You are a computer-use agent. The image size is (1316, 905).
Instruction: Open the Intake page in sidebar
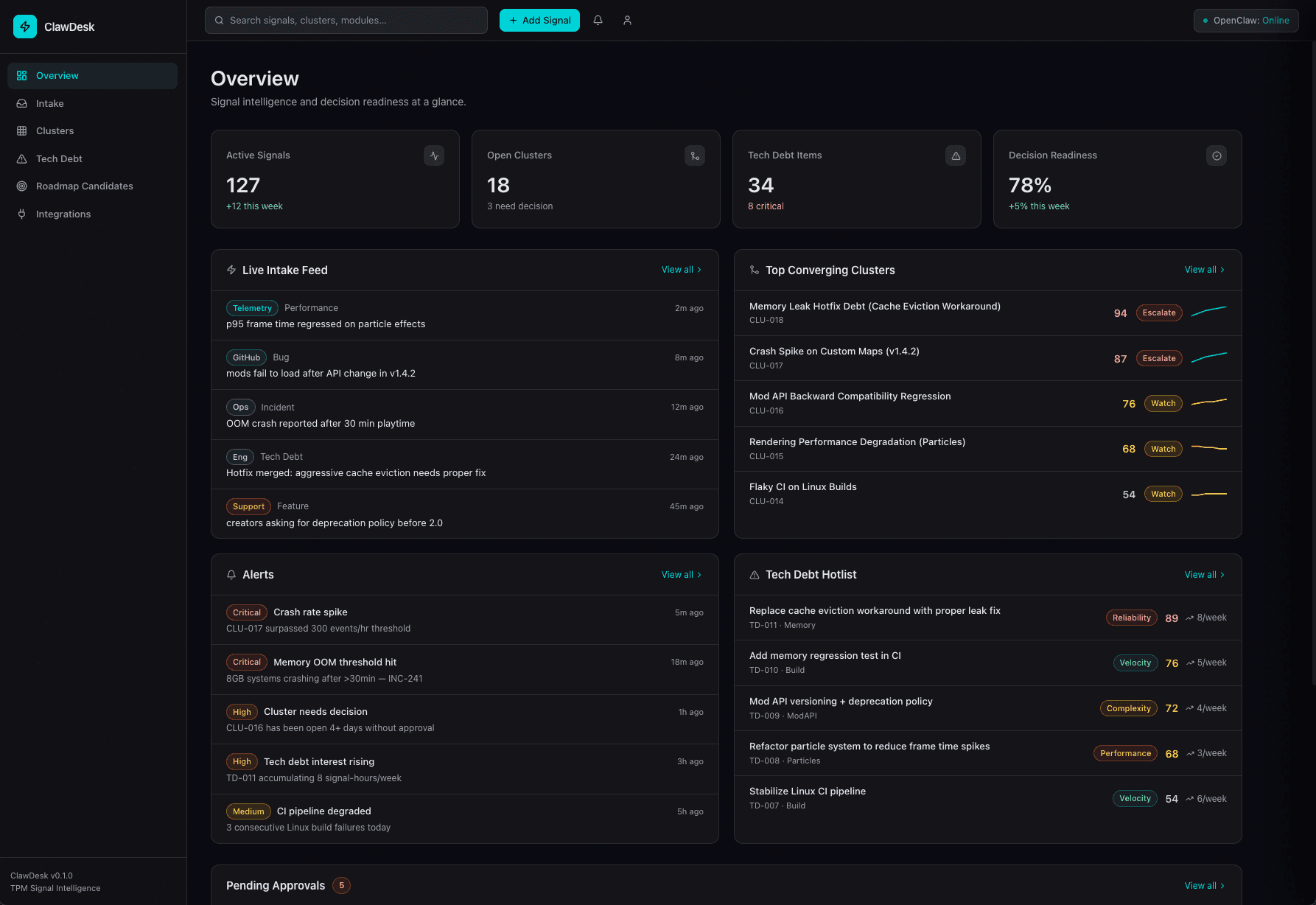pyautogui.click(x=50, y=104)
